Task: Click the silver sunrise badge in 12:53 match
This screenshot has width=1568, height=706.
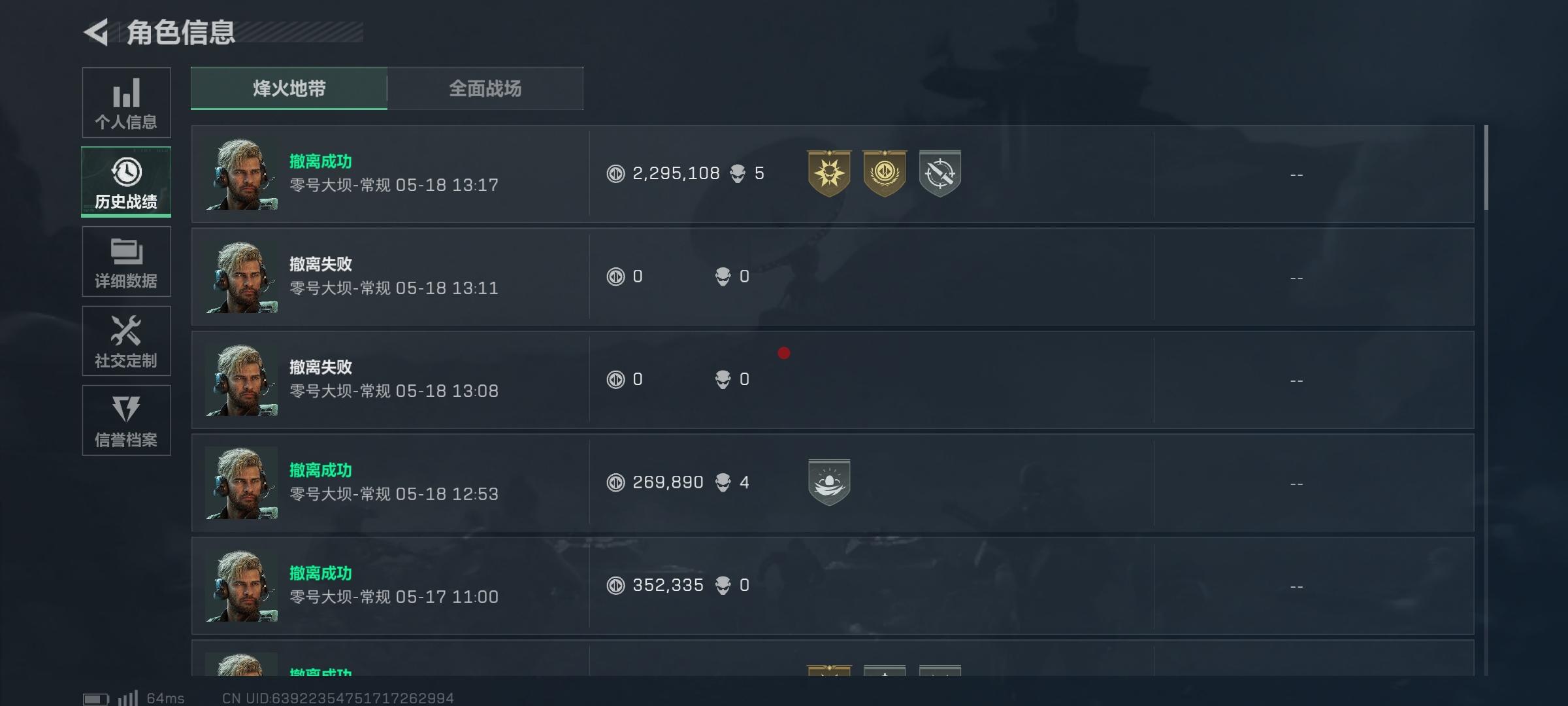Action: [829, 482]
